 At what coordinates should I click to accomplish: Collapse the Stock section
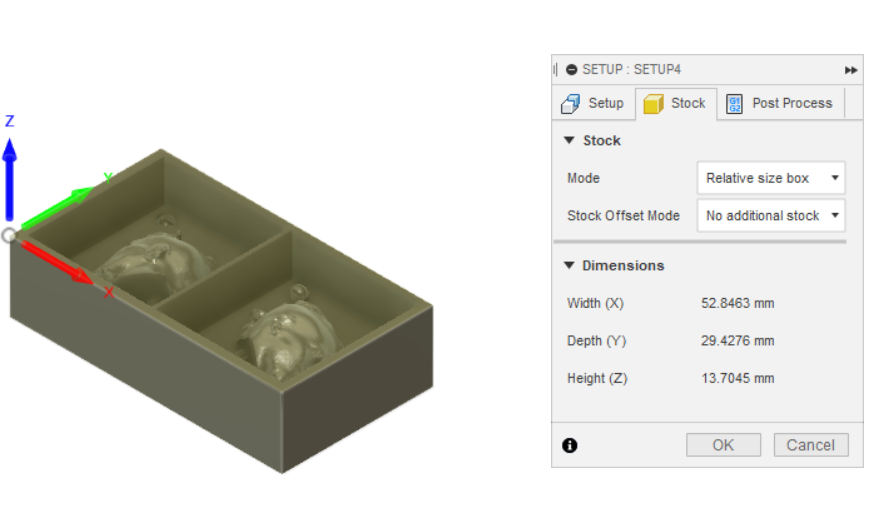(x=569, y=141)
